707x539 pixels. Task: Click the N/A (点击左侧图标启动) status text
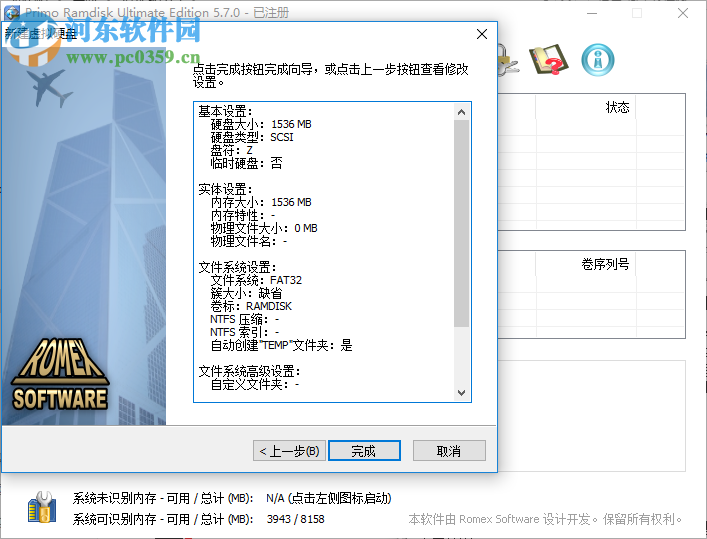[329, 498]
